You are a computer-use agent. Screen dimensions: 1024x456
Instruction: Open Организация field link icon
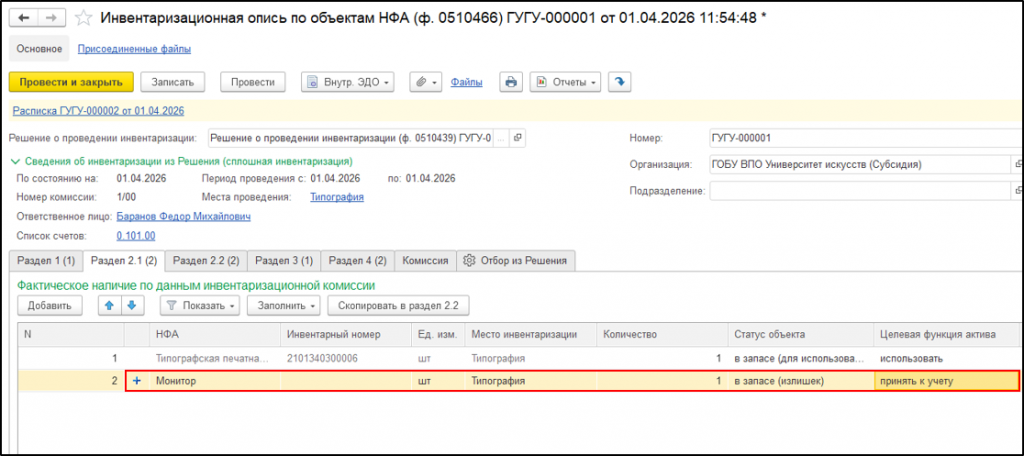1017,165
